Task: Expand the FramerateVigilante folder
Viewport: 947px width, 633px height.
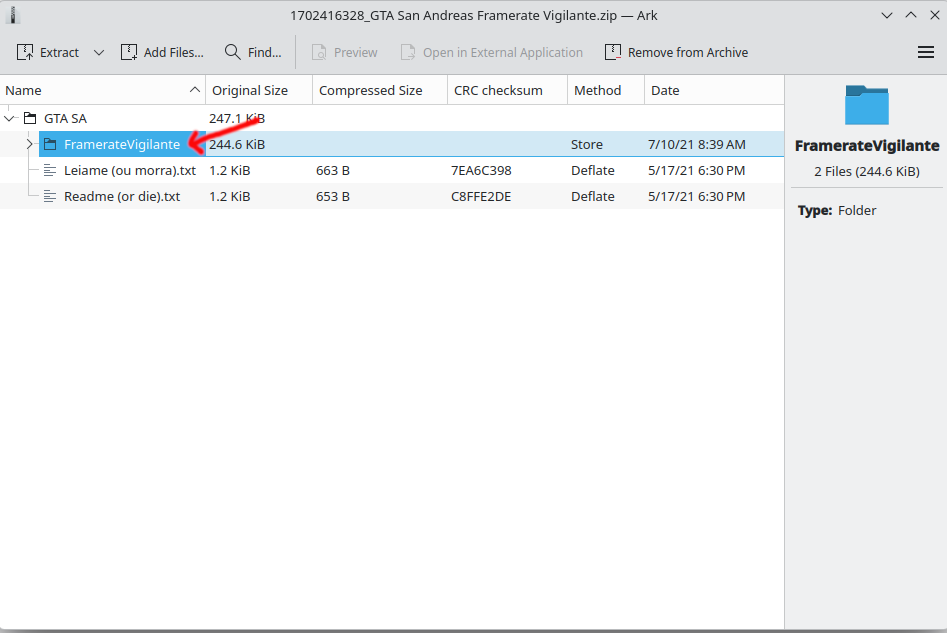Action: pyautogui.click(x=29, y=144)
